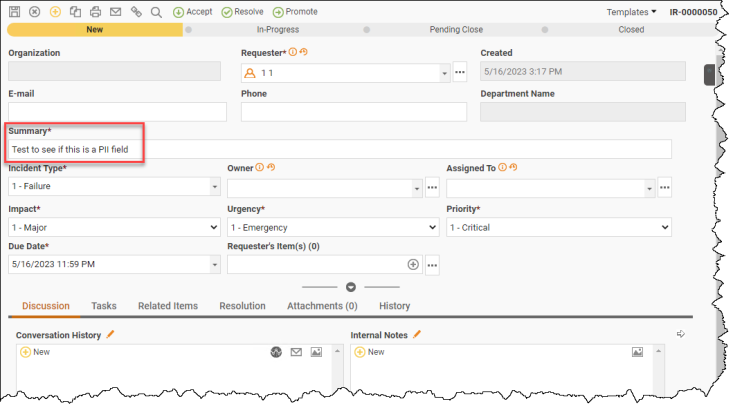Click the Print icon in toolbar
This screenshot has height=408, width=733.
tap(95, 12)
